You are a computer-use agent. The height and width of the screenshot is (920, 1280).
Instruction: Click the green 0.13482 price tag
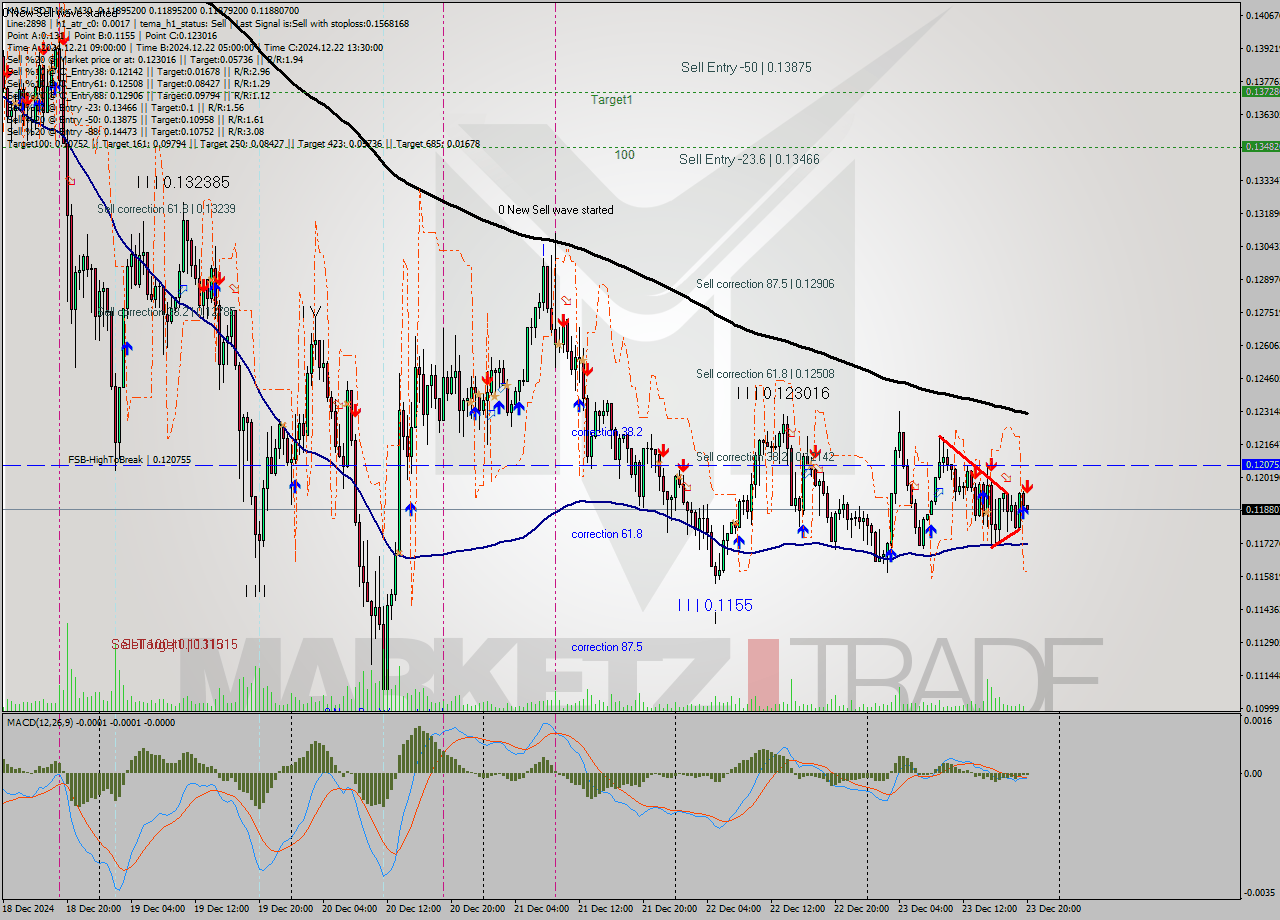pos(1259,146)
